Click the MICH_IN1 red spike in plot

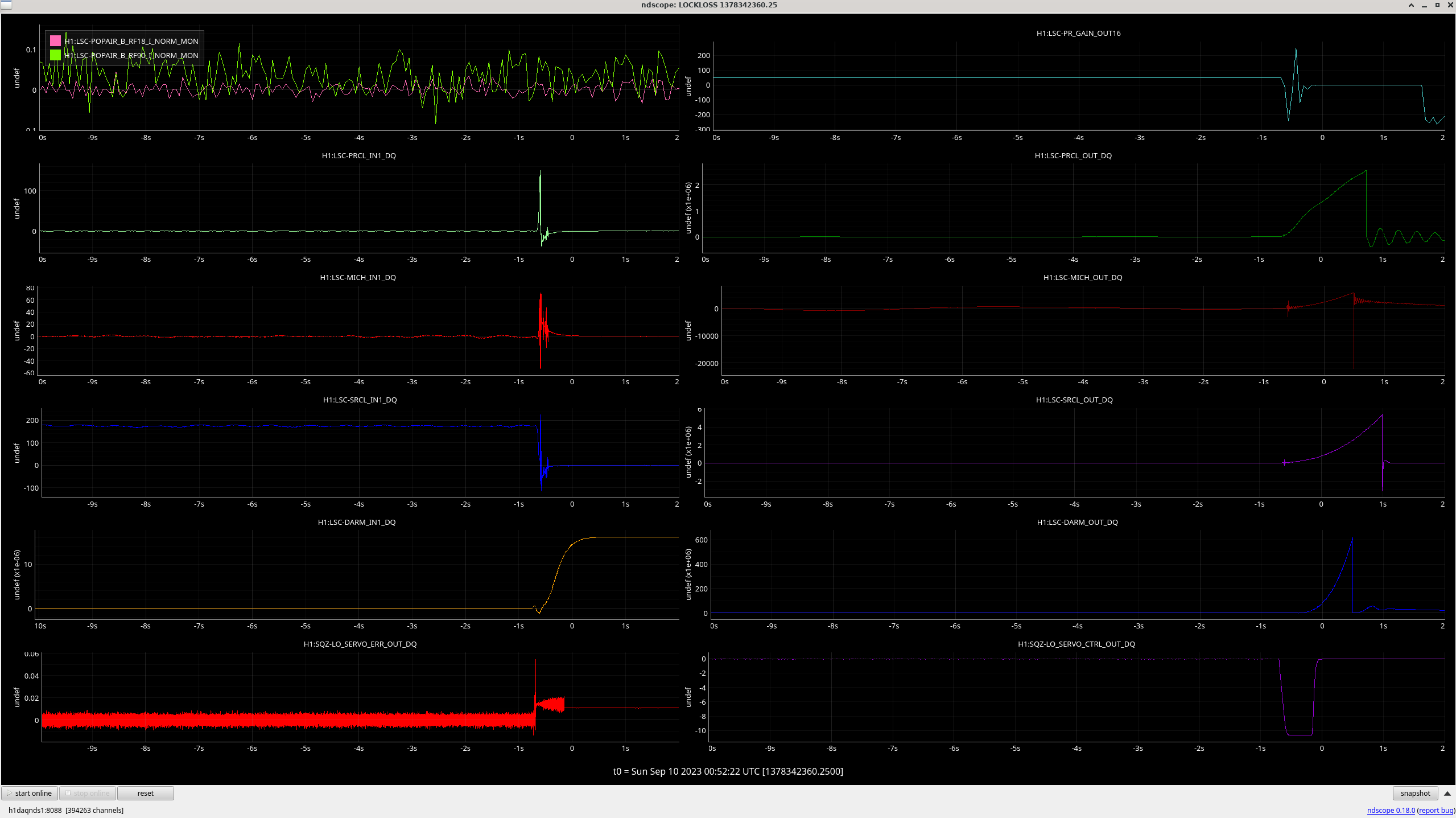point(541,330)
